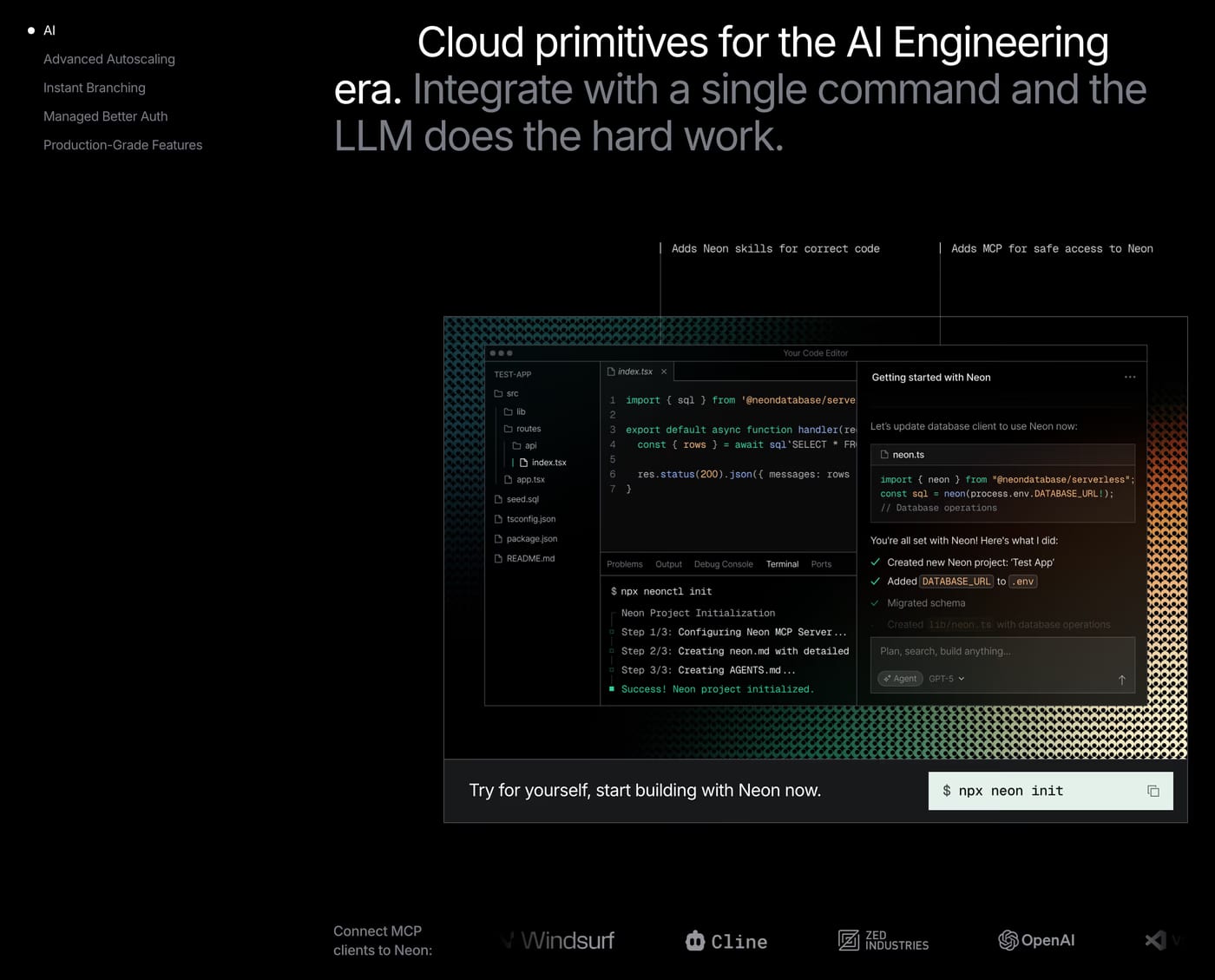Switch to the Ports tab

click(821, 564)
